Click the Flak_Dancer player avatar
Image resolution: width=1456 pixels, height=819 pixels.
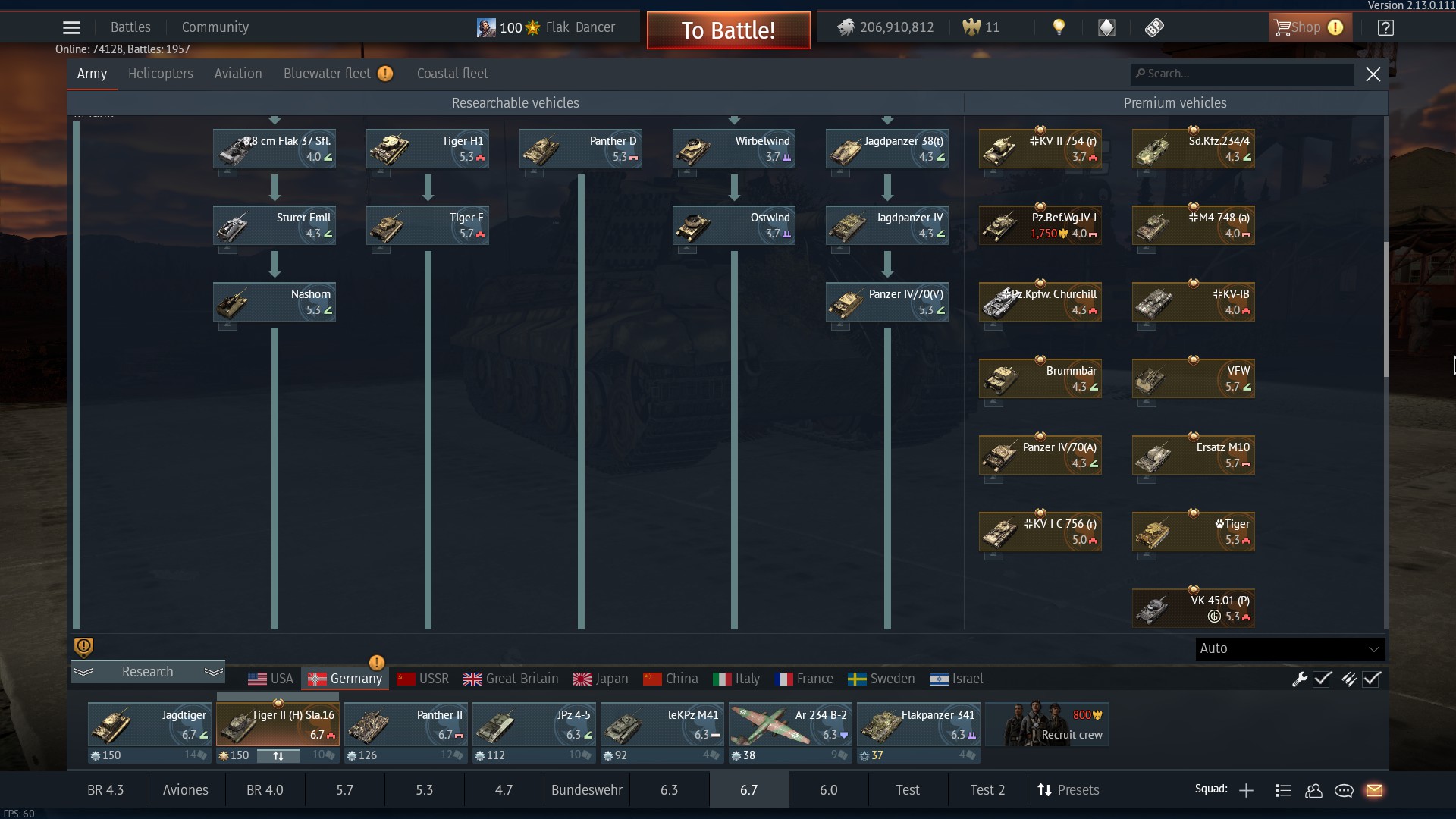tap(486, 28)
